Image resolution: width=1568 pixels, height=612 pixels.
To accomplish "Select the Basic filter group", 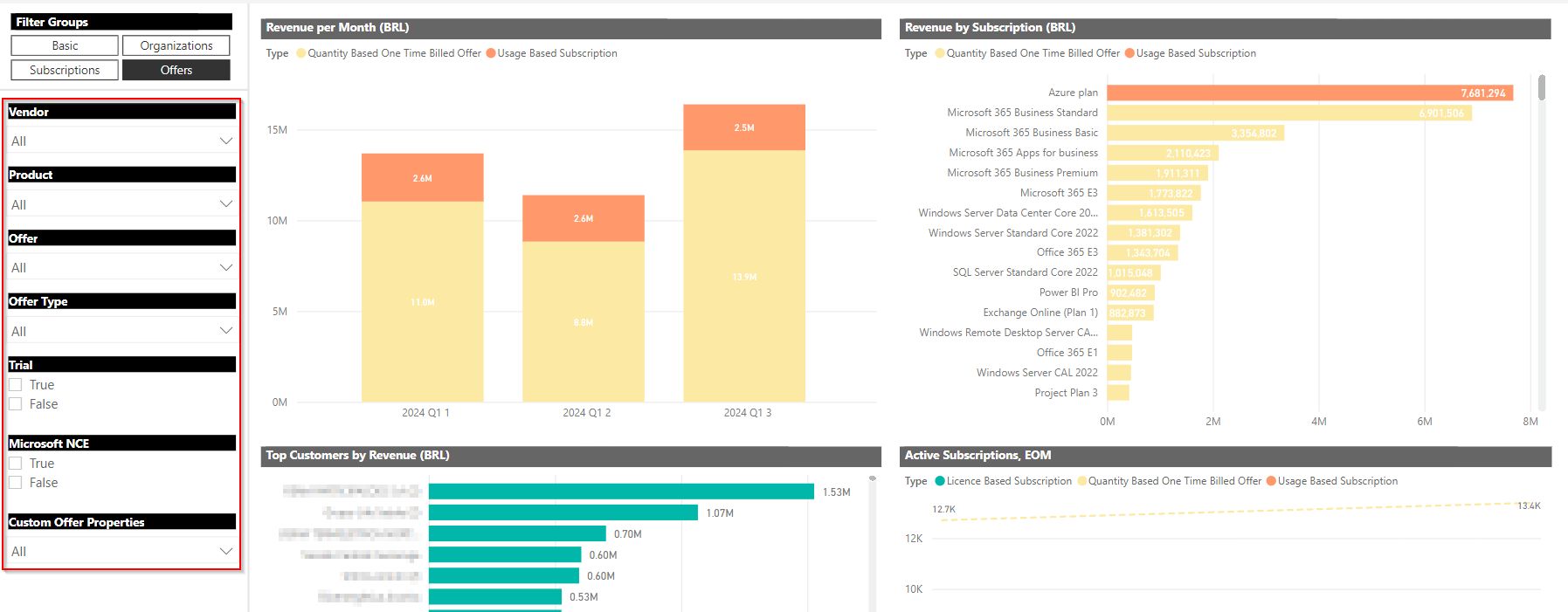I will pyautogui.click(x=65, y=45).
